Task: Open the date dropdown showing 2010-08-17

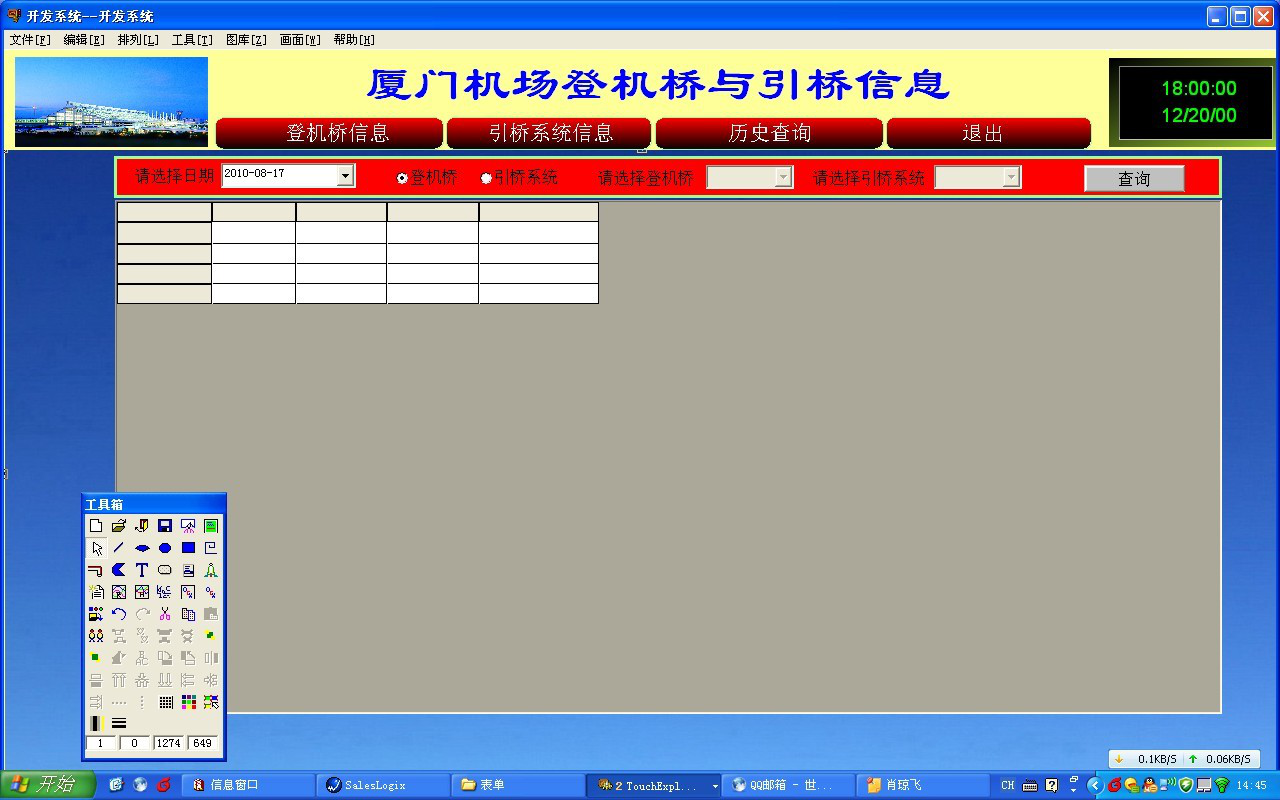Action: (x=347, y=175)
